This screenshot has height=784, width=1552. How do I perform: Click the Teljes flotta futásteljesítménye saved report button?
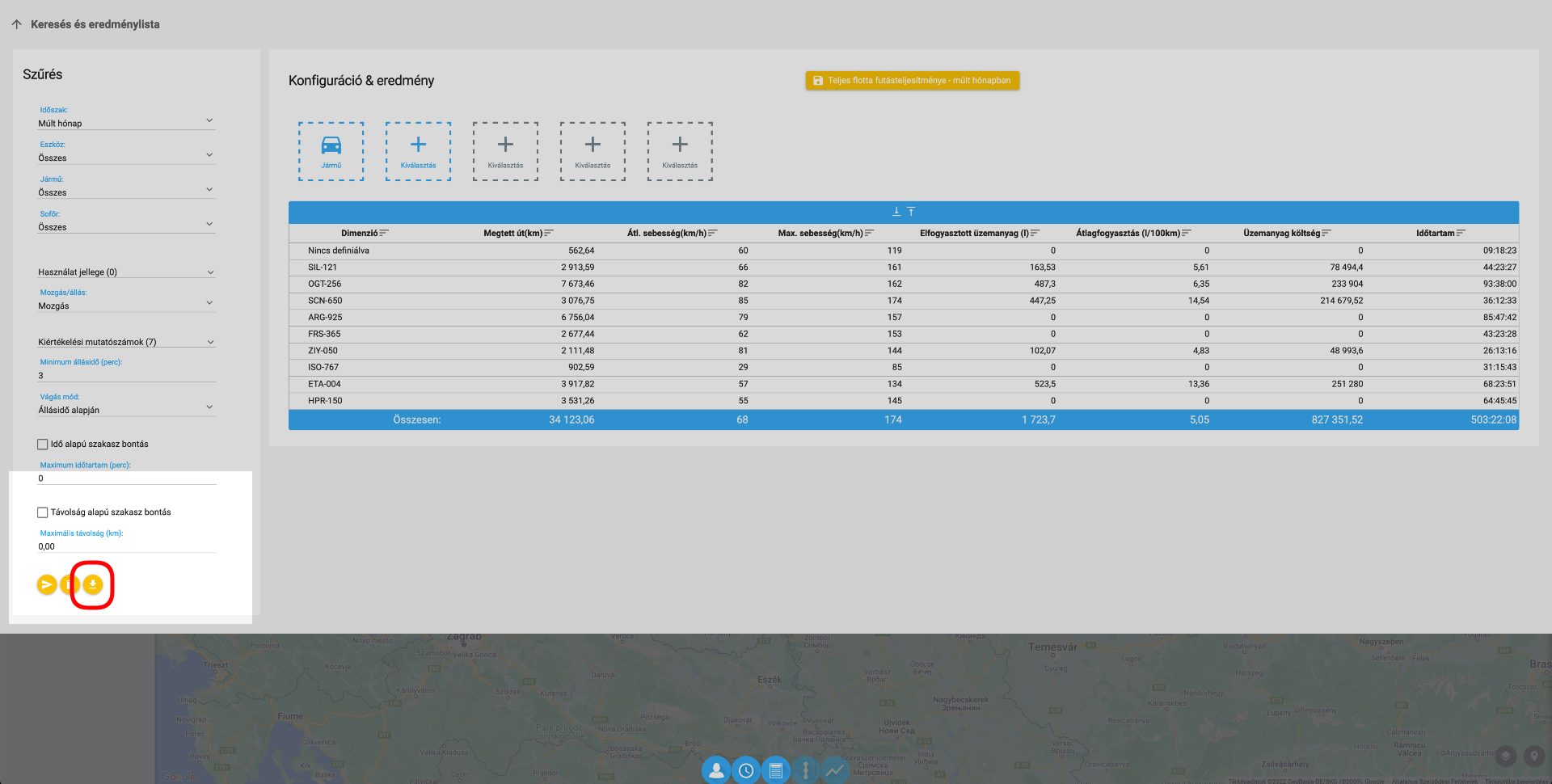pos(912,81)
